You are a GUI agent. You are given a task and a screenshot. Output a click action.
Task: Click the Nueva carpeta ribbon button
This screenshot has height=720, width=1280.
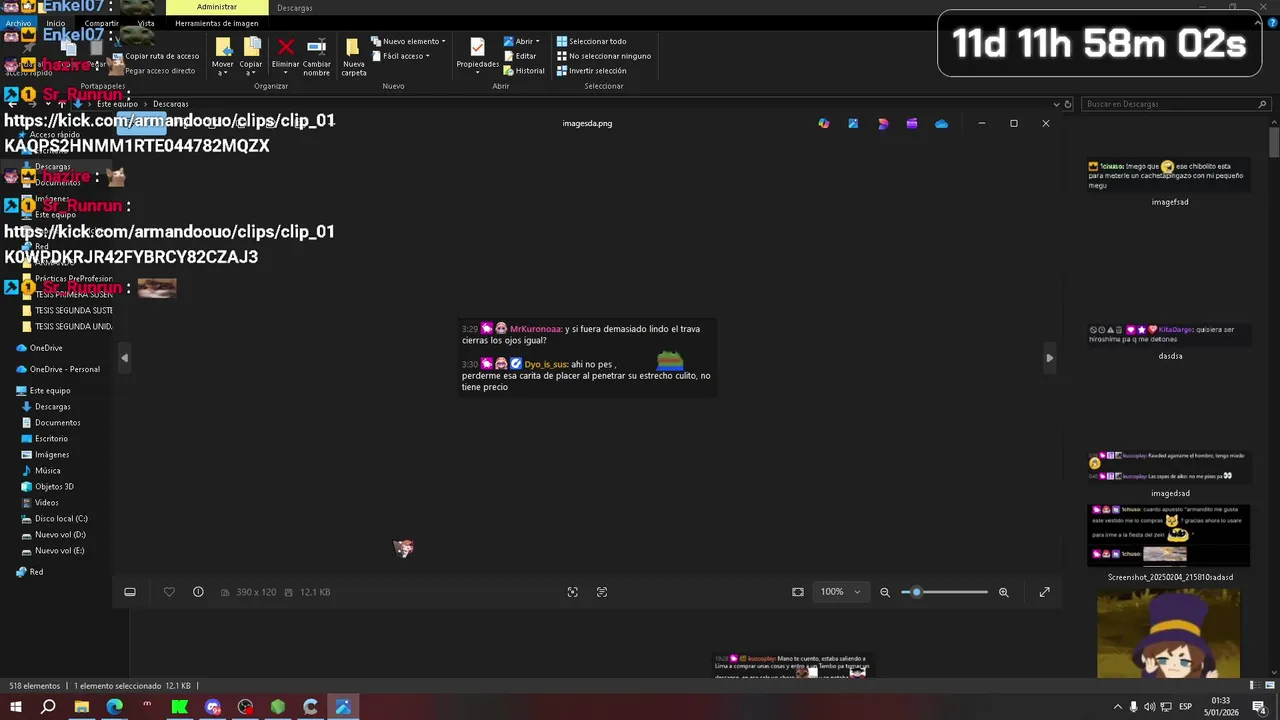[x=353, y=57]
